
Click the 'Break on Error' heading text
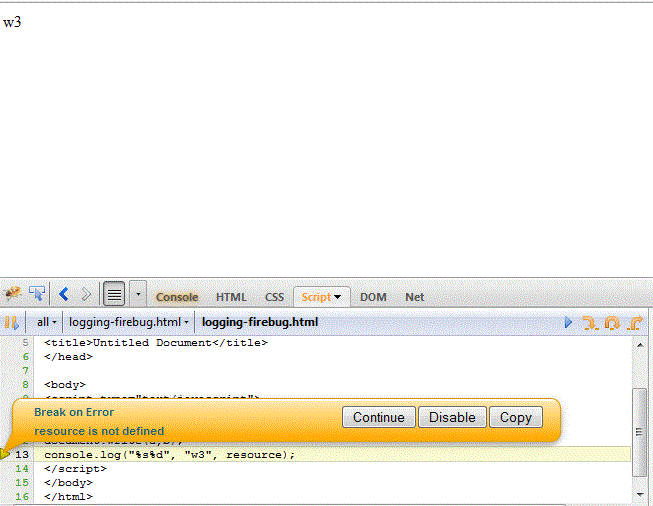point(74,412)
